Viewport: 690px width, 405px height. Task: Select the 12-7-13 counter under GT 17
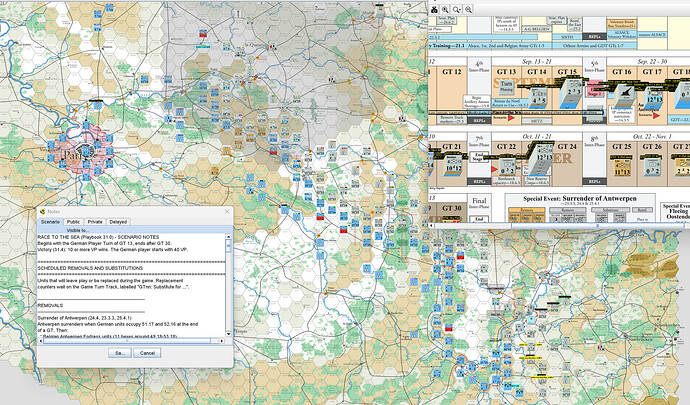655,100
